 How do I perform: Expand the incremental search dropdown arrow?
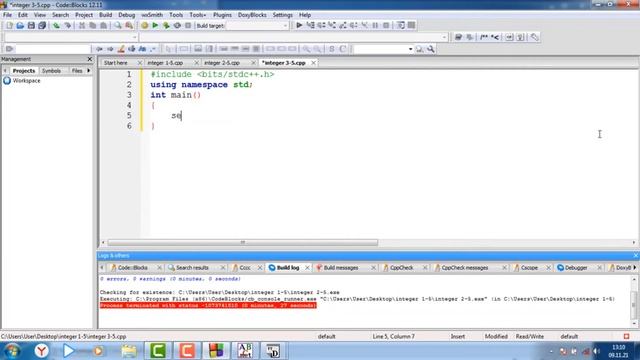coord(410,49)
